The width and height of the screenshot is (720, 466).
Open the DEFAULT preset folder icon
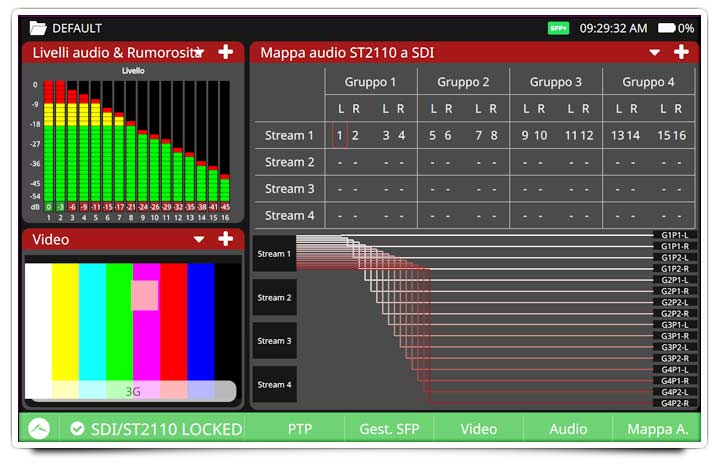pyautogui.click(x=38, y=28)
